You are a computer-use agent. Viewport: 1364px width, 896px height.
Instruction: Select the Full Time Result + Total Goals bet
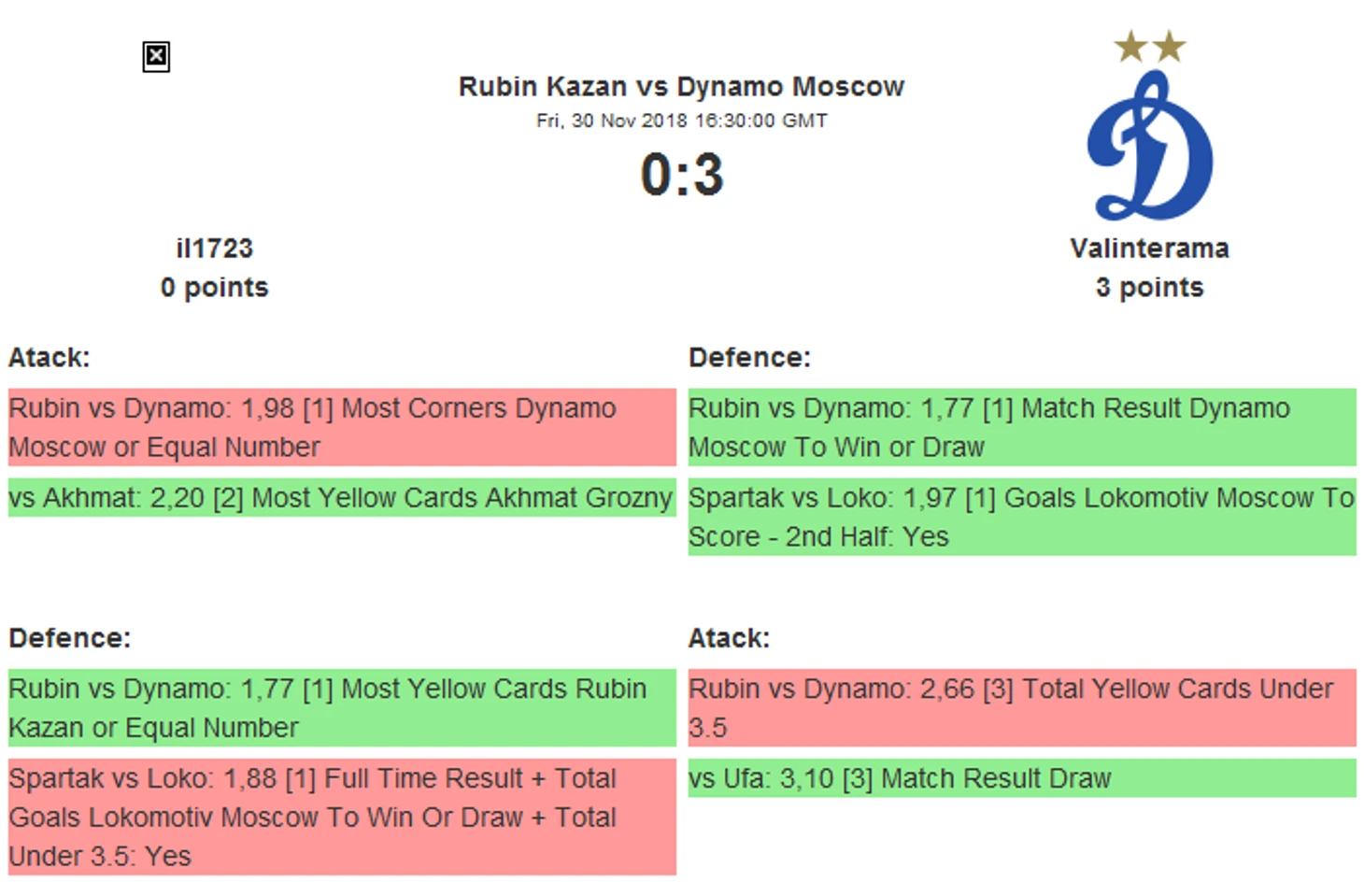[x=341, y=817]
